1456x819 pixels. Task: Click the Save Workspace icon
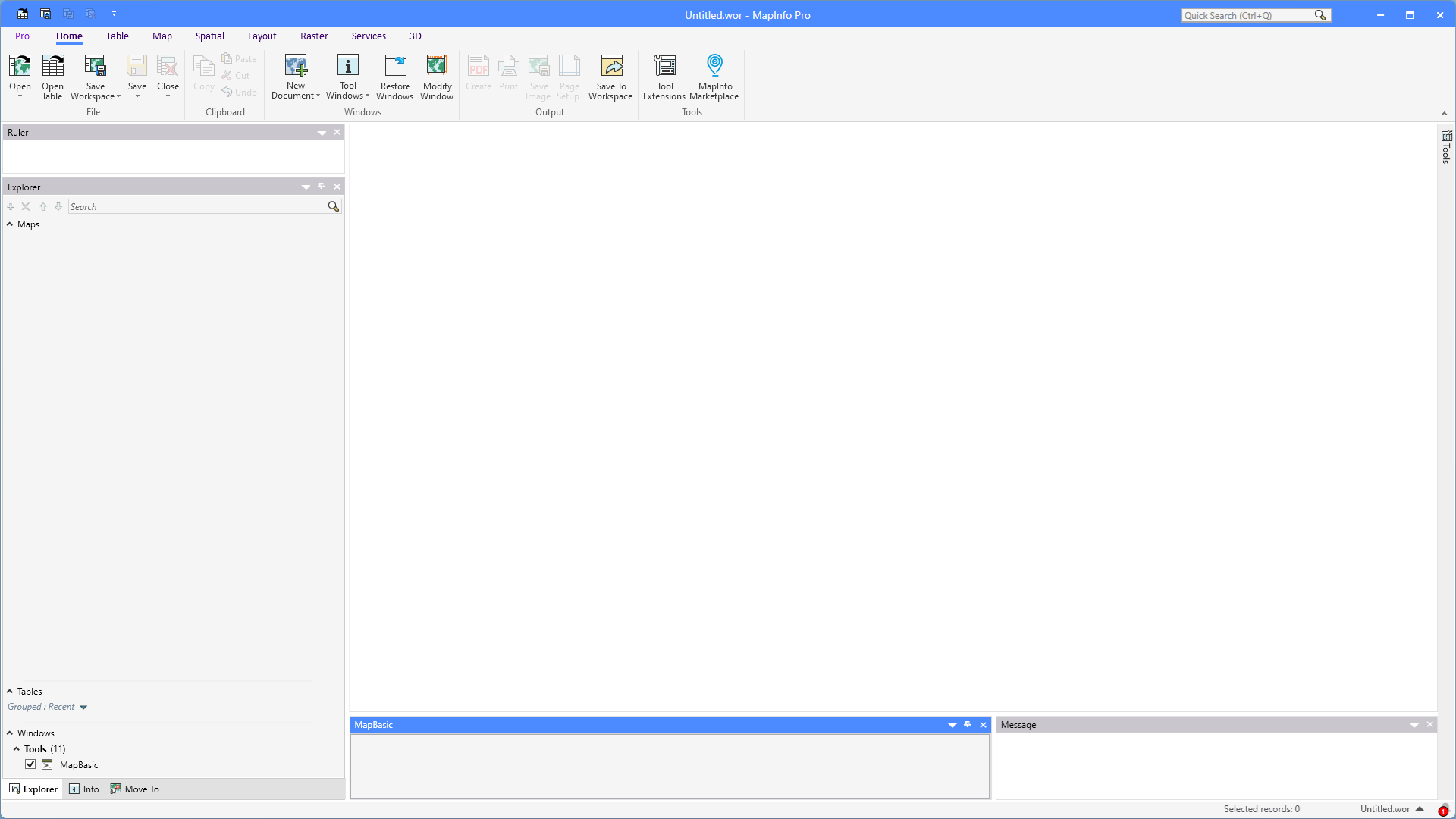click(95, 67)
